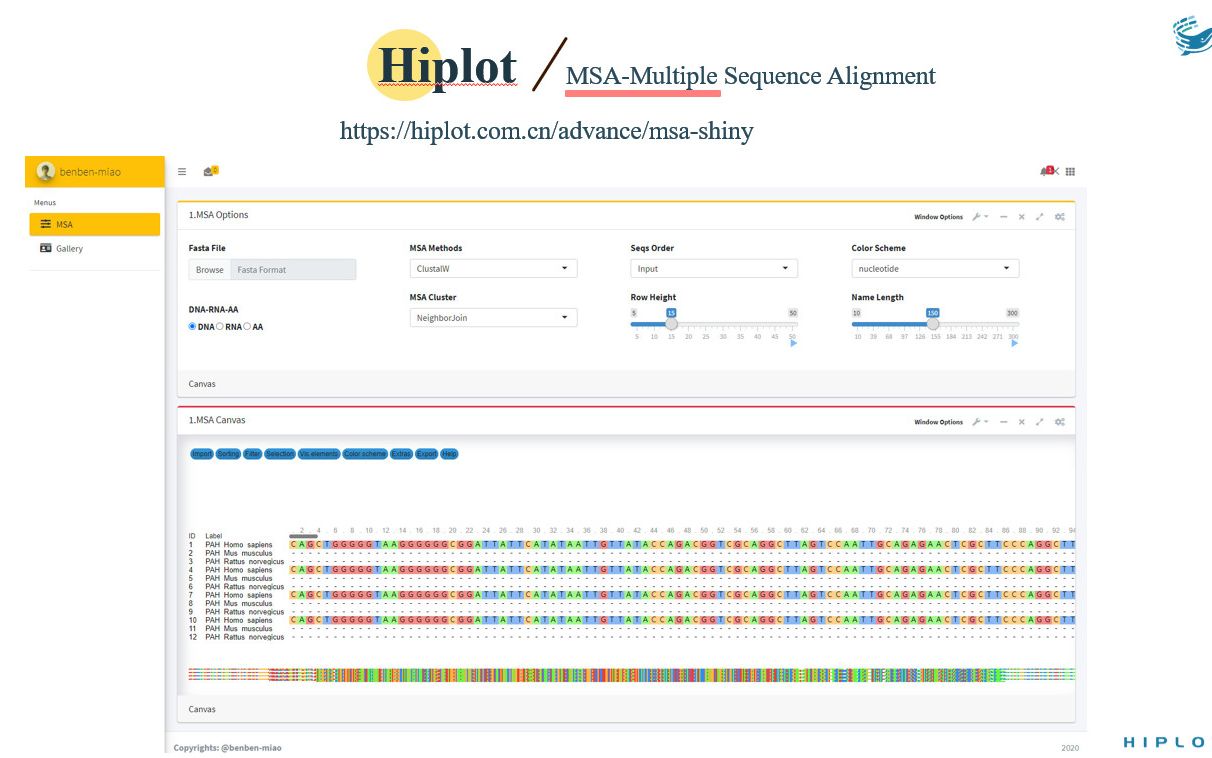Toggle the hamburger sidebar menu icon
The image size is (1212, 758).
(182, 172)
